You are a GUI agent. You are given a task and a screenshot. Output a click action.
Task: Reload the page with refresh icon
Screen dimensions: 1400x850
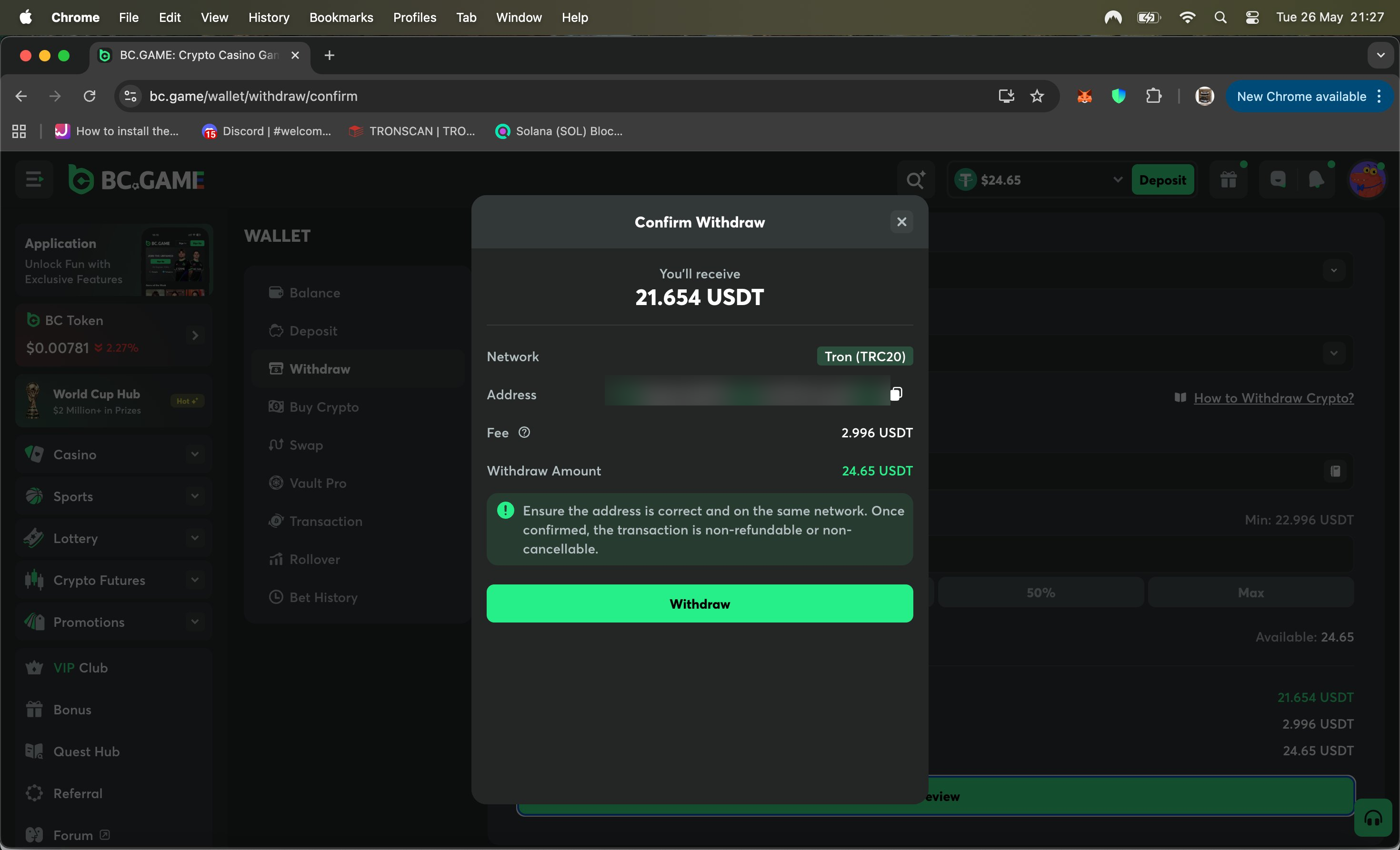coord(89,97)
